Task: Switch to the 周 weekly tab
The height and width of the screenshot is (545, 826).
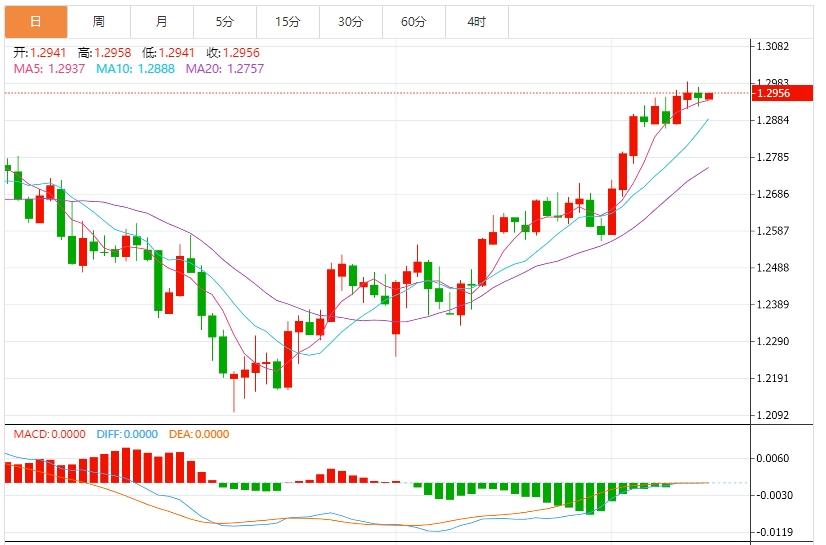Action: pos(99,21)
